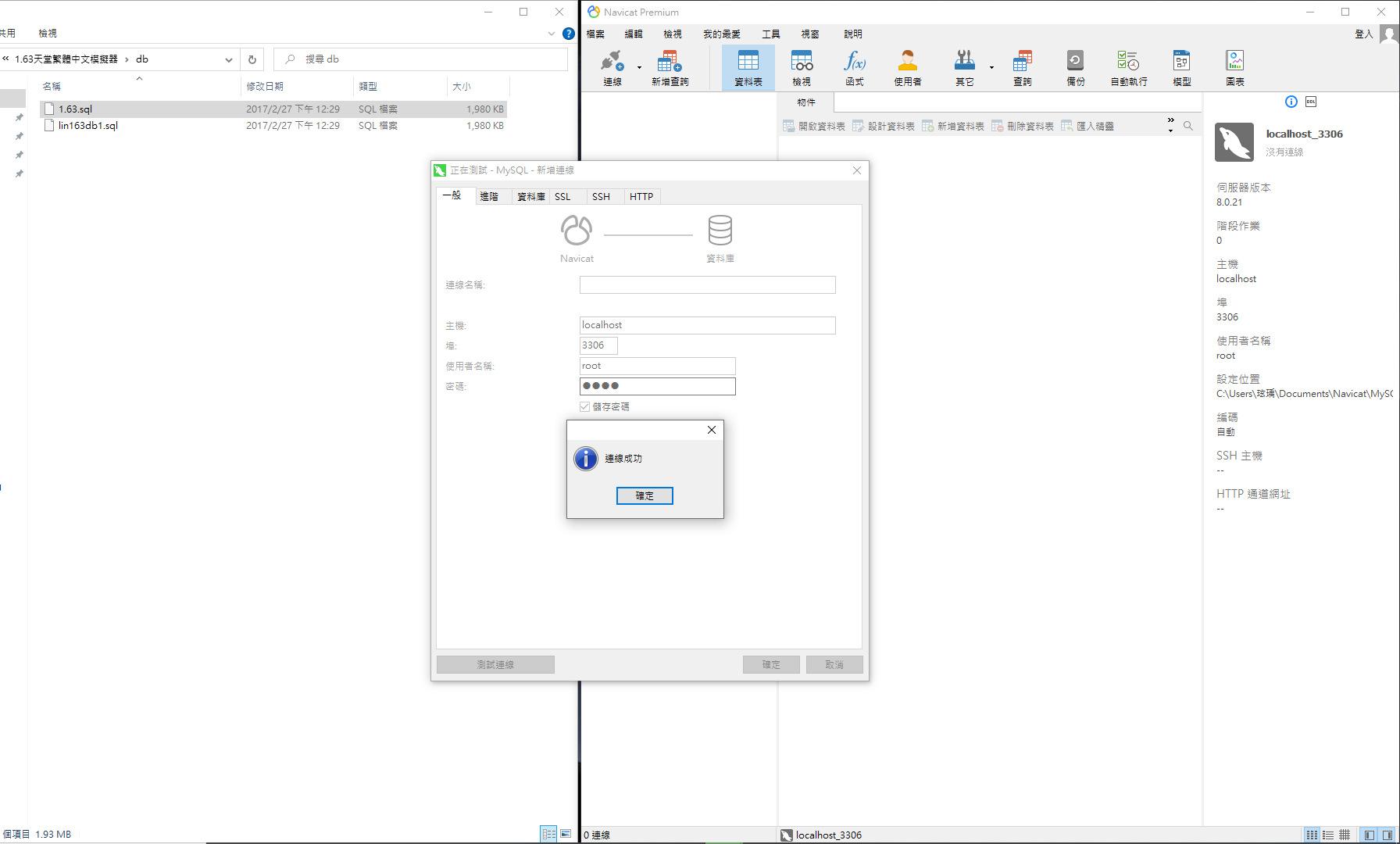Click 刪除資料表 in the object toolbar

[x=1023, y=126]
